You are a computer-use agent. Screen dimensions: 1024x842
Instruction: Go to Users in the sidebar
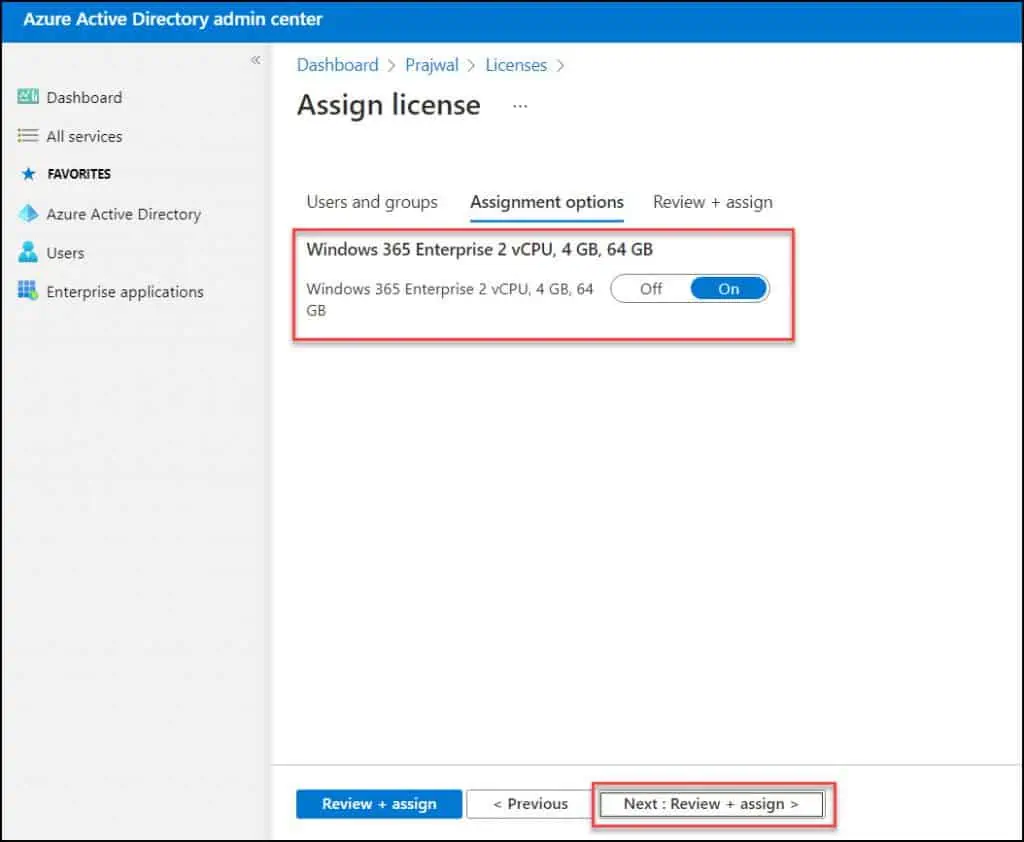click(x=65, y=253)
